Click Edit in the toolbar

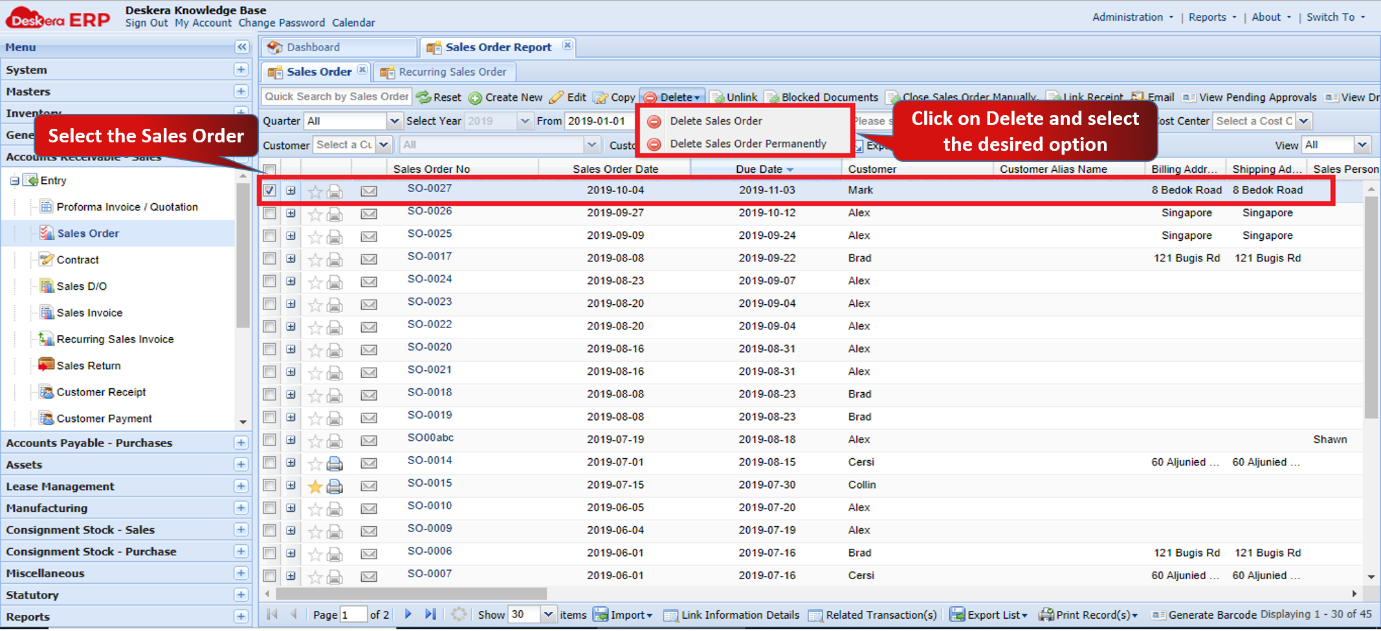[568, 97]
